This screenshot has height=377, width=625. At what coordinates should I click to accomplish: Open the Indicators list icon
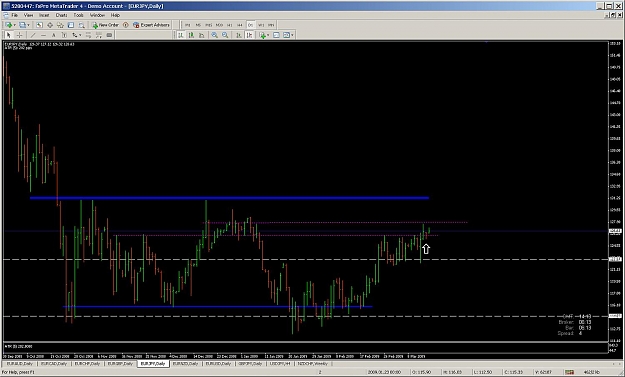pos(262,35)
